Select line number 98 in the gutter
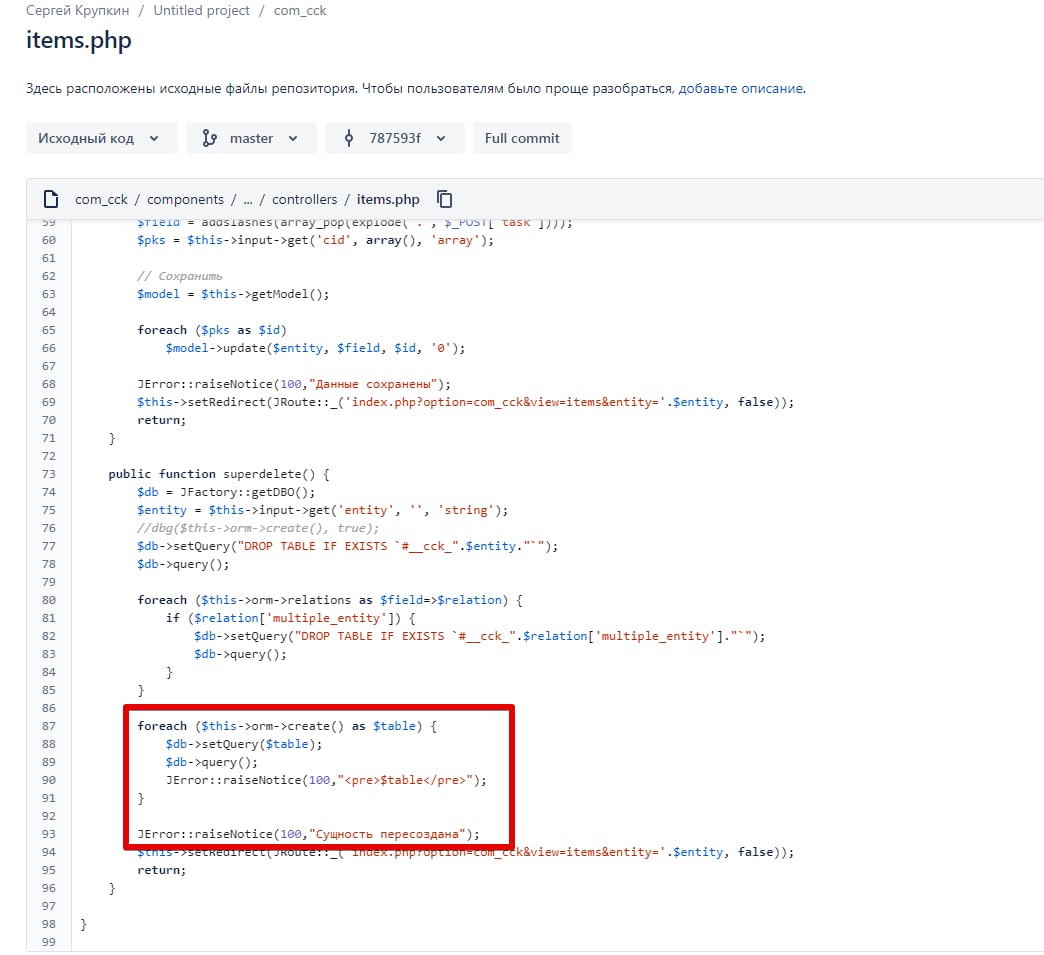The image size is (1044, 955). [x=49, y=924]
